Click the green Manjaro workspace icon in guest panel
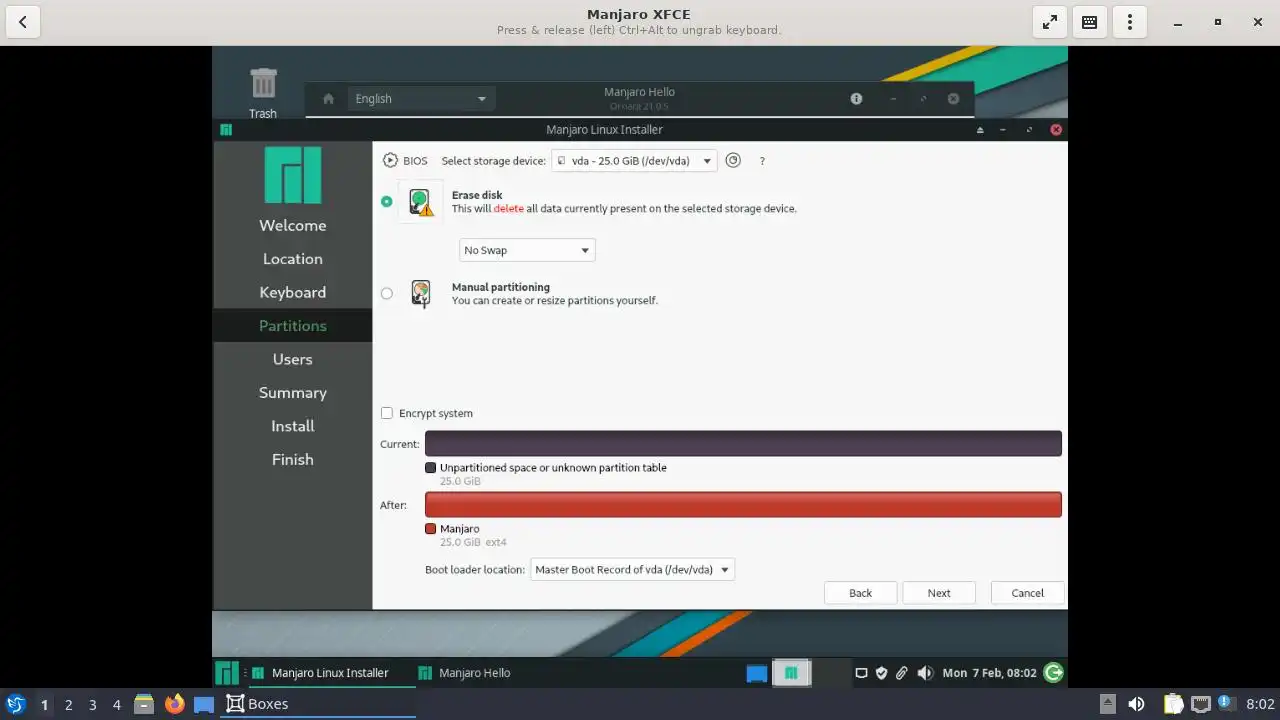This screenshot has width=1280, height=720. pos(791,673)
